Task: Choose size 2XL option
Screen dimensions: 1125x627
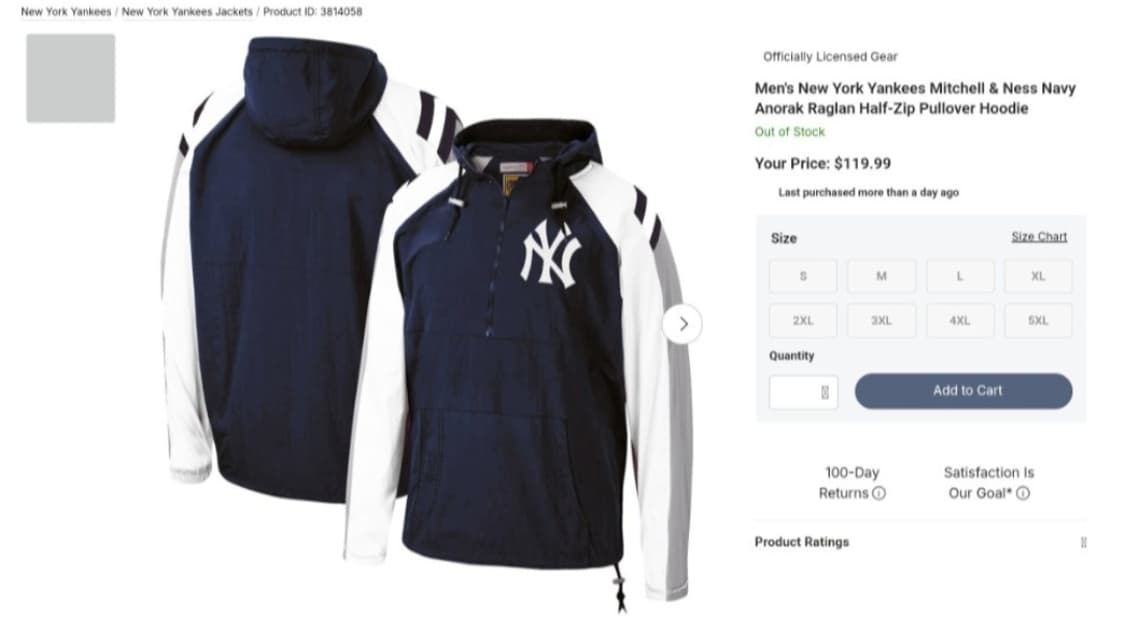Action: [803, 321]
